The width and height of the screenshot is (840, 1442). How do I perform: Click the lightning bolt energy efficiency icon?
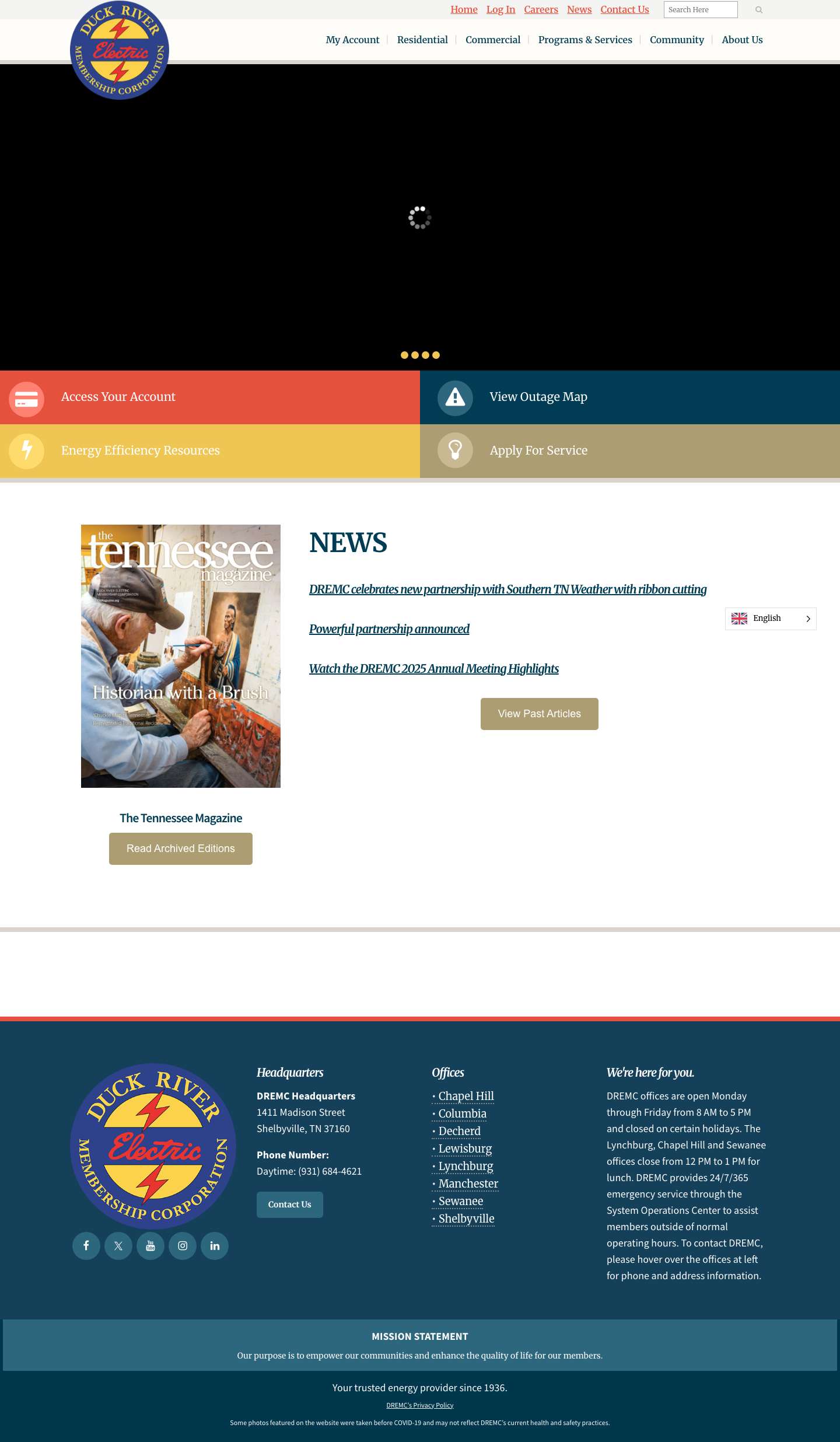[26, 451]
